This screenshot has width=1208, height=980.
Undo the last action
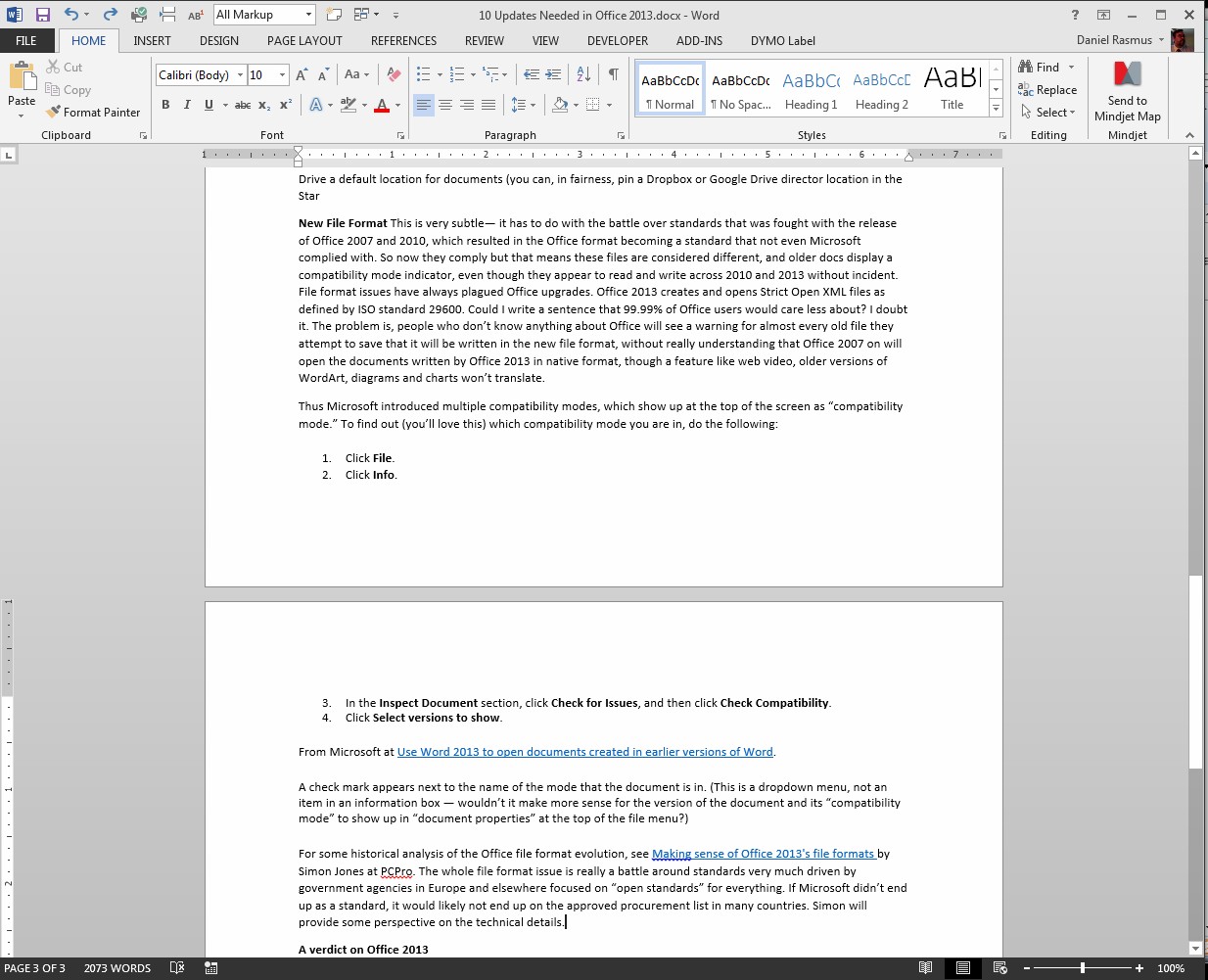[70, 15]
